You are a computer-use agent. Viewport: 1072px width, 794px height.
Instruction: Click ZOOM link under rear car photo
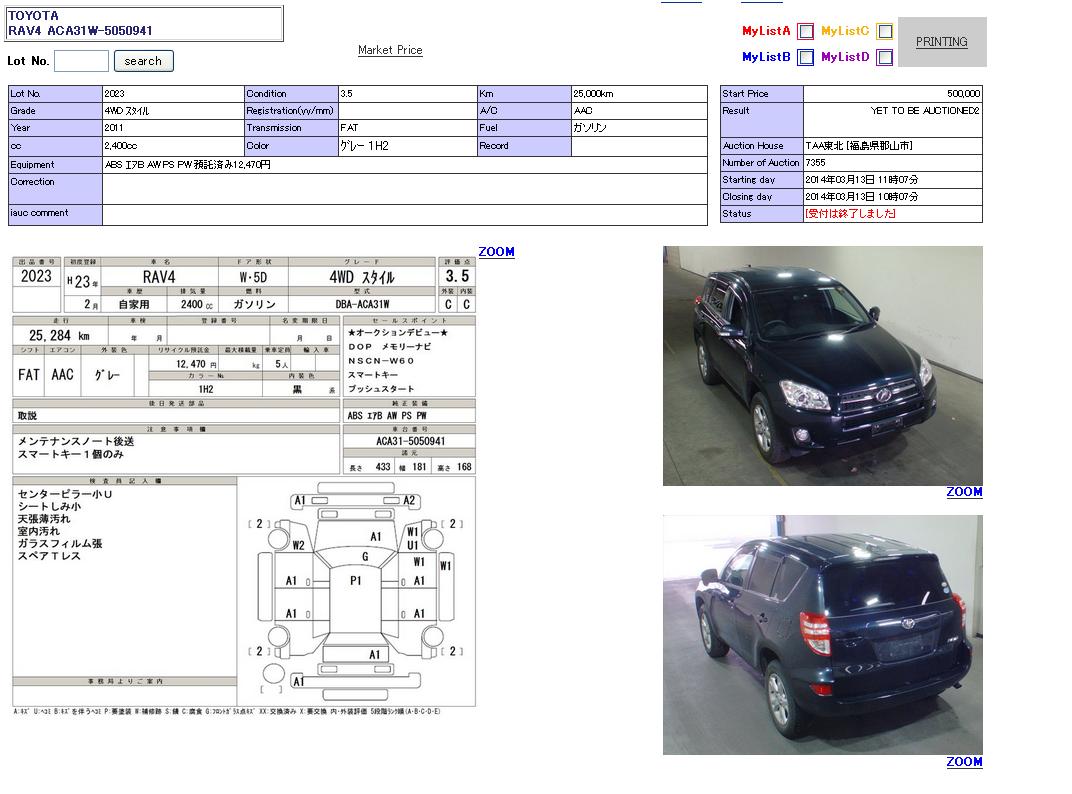pos(964,762)
